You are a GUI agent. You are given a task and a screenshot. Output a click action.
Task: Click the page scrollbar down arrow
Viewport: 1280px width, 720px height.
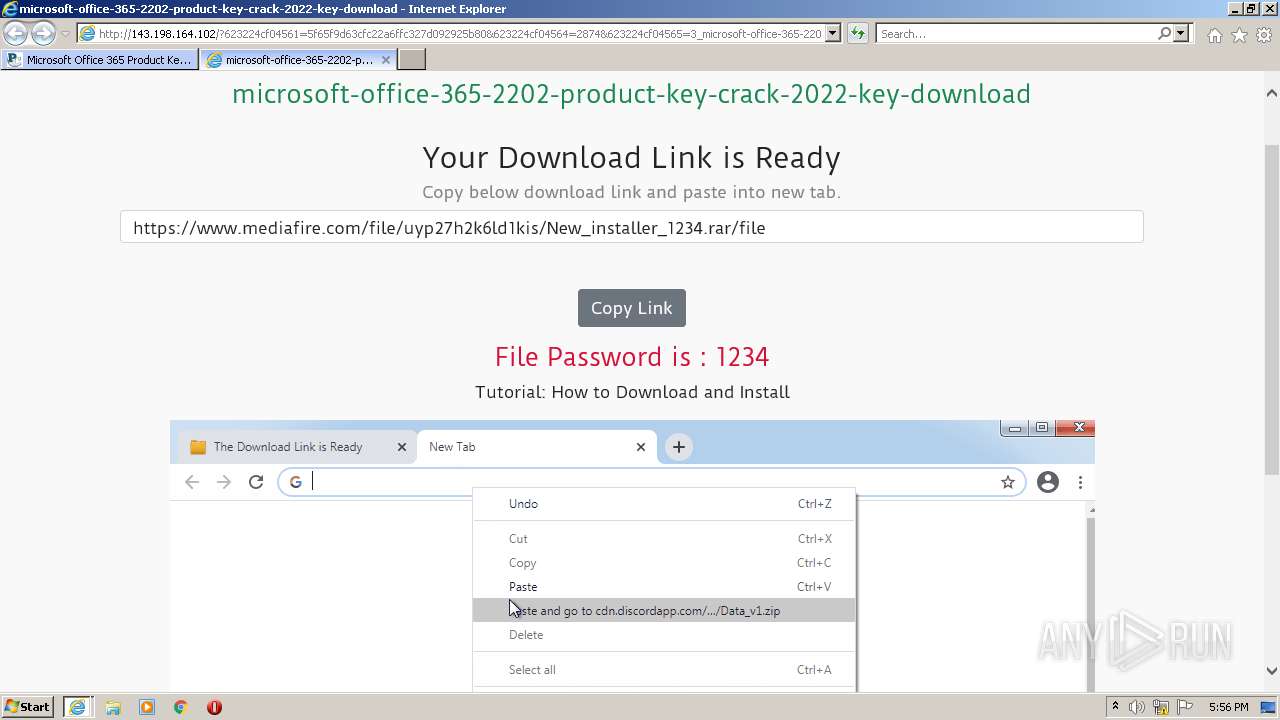(1272, 671)
